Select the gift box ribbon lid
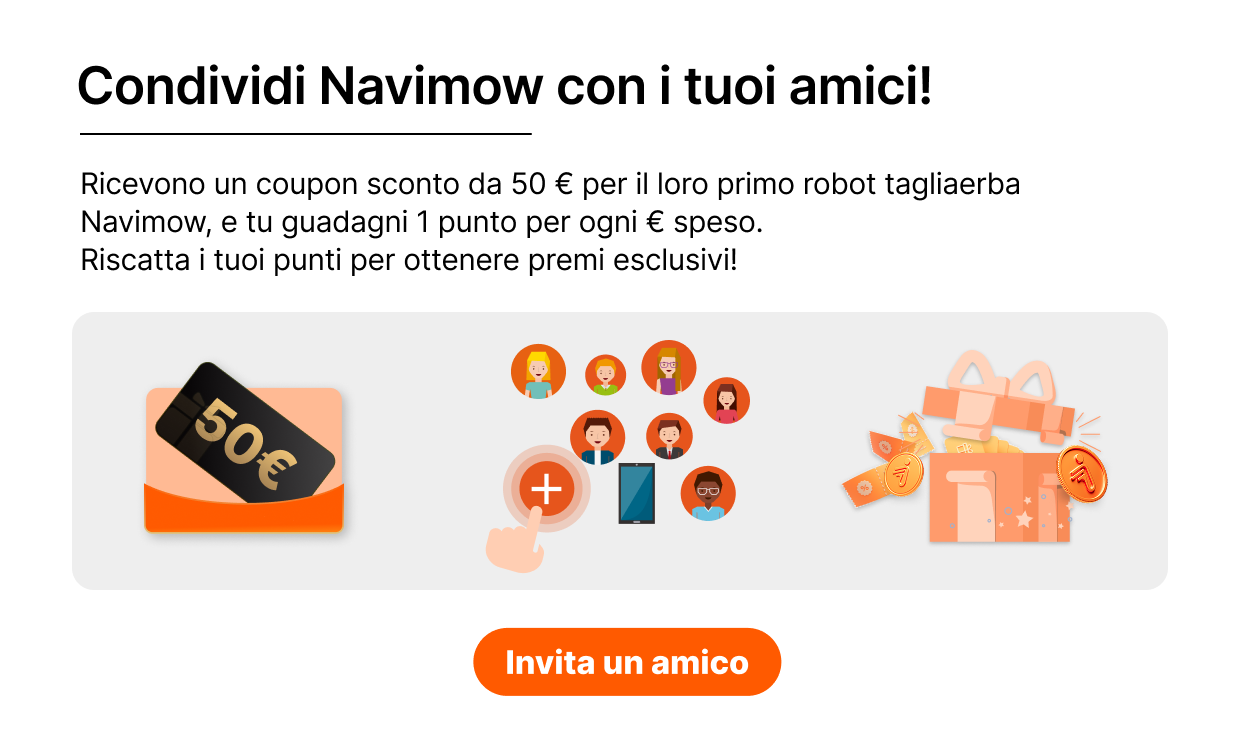Viewport: 1240px width, 748px height. [x=997, y=402]
